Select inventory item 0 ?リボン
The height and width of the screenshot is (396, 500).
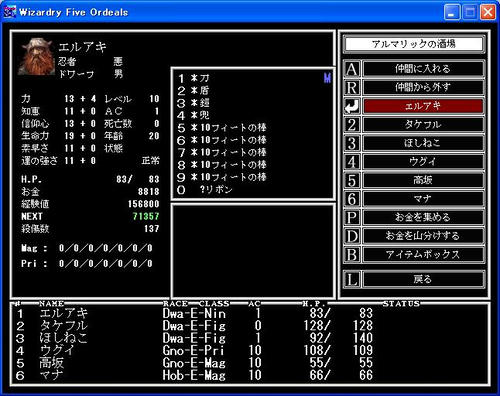pos(205,190)
